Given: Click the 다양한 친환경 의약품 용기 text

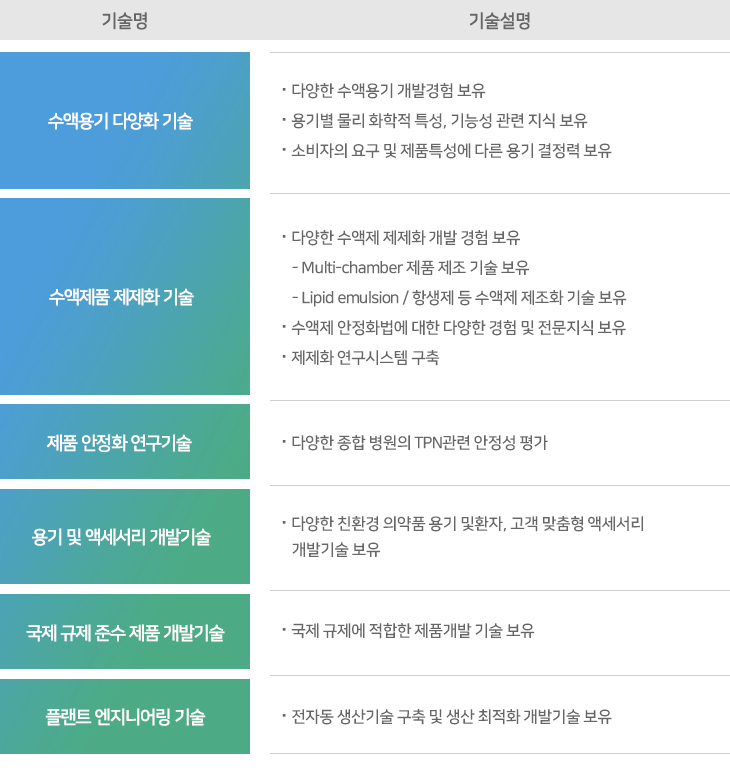Looking at the screenshot, I should [x=467, y=523].
